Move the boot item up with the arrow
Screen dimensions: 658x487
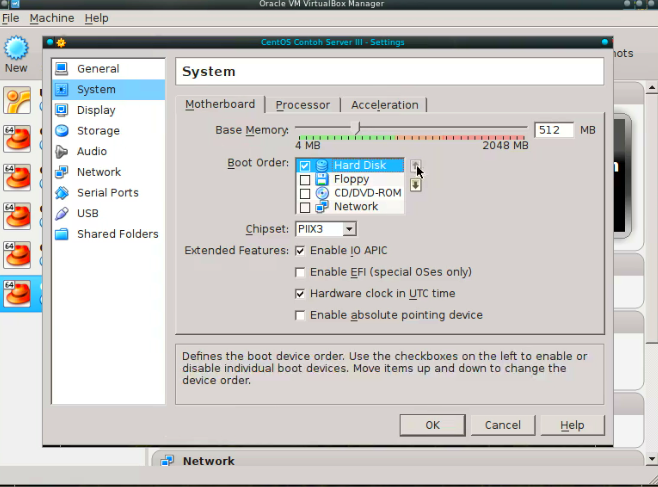pyautogui.click(x=415, y=165)
